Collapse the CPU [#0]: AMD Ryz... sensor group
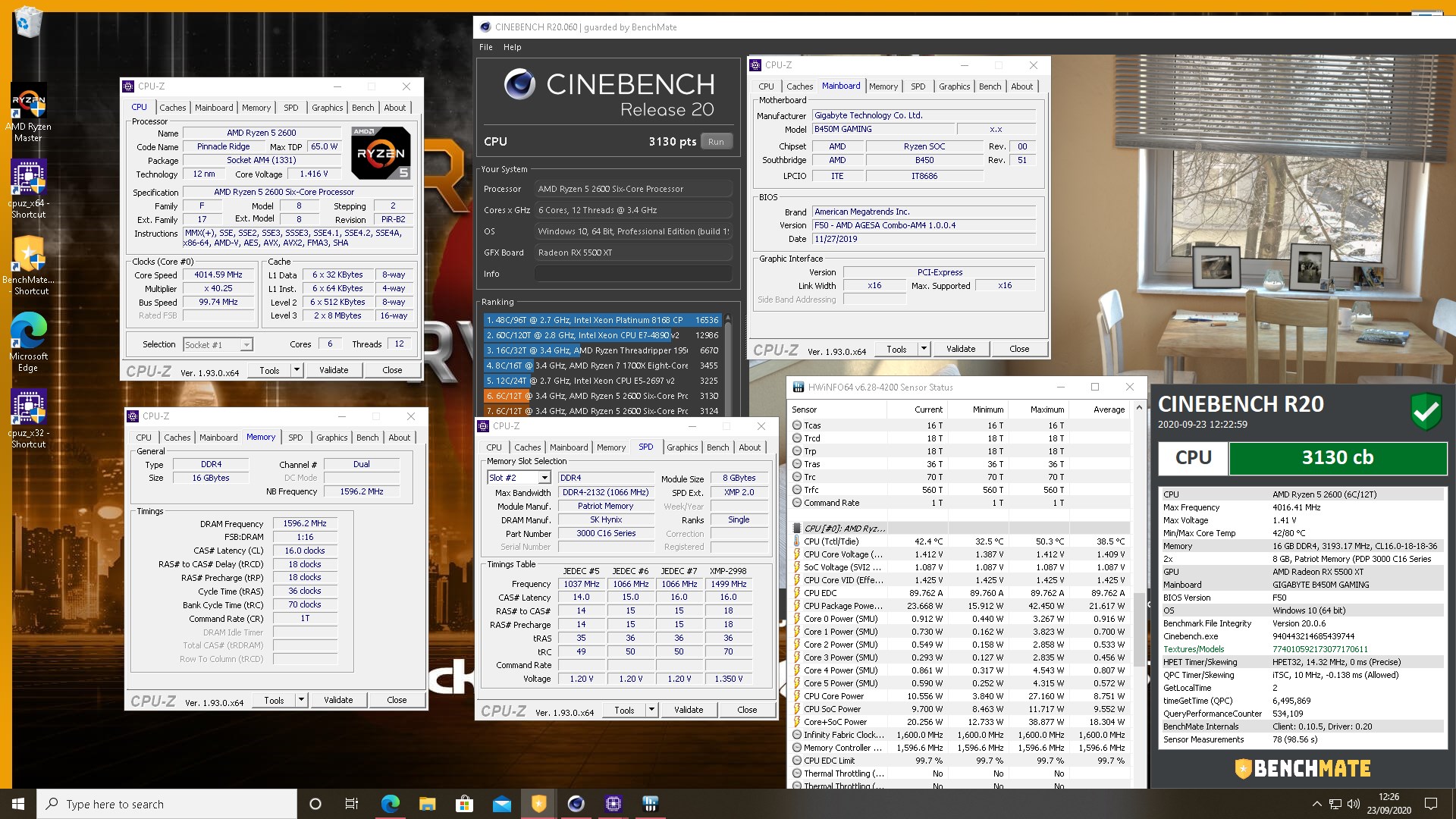Image resolution: width=1456 pixels, height=819 pixels. [796, 529]
